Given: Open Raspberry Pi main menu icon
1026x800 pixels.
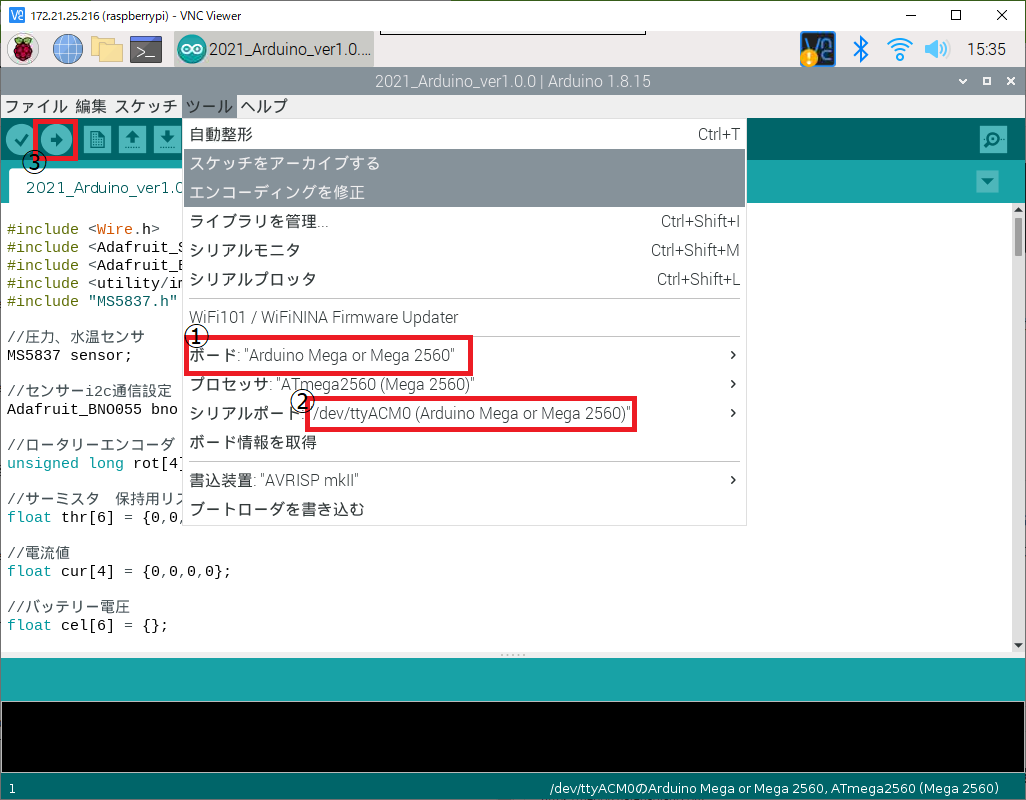Looking at the screenshot, I should [x=23, y=49].
